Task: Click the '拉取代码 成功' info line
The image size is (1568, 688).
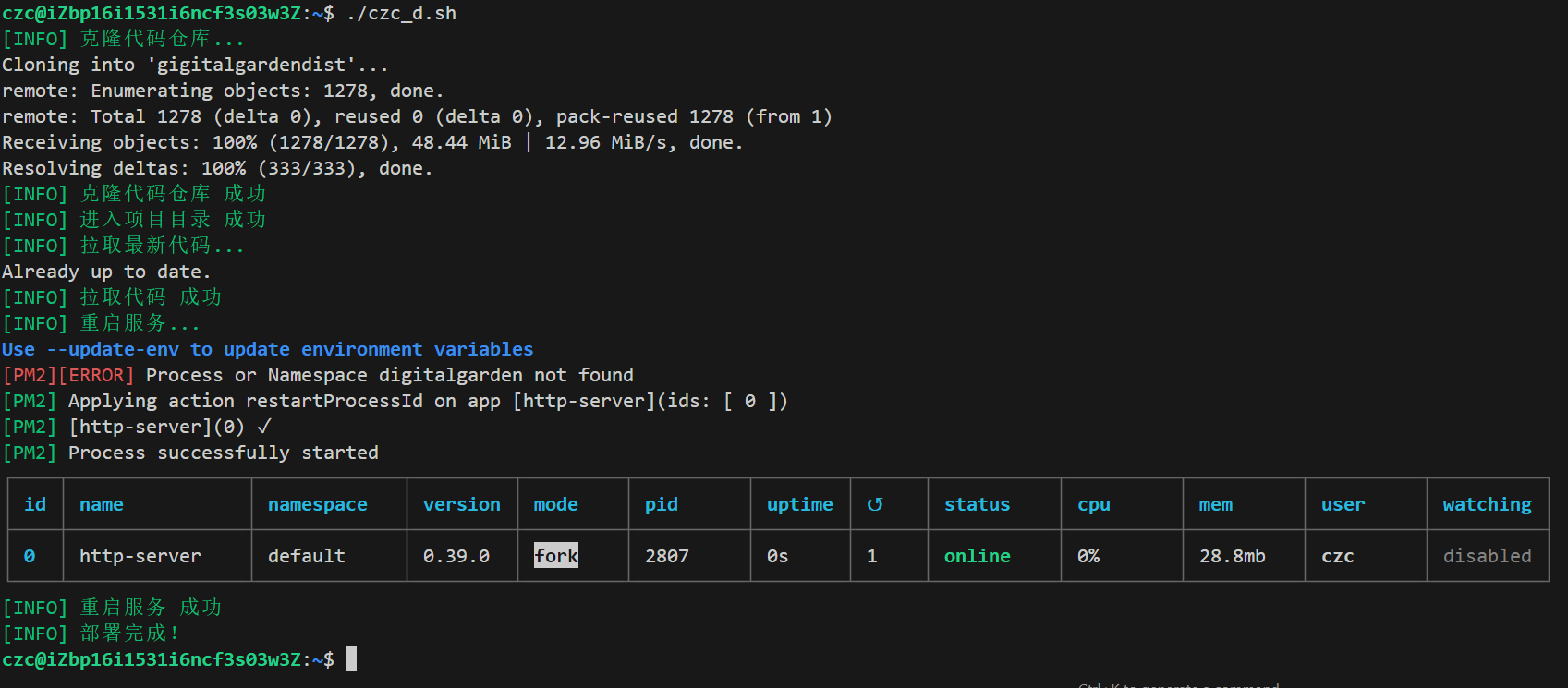Action: (x=112, y=297)
